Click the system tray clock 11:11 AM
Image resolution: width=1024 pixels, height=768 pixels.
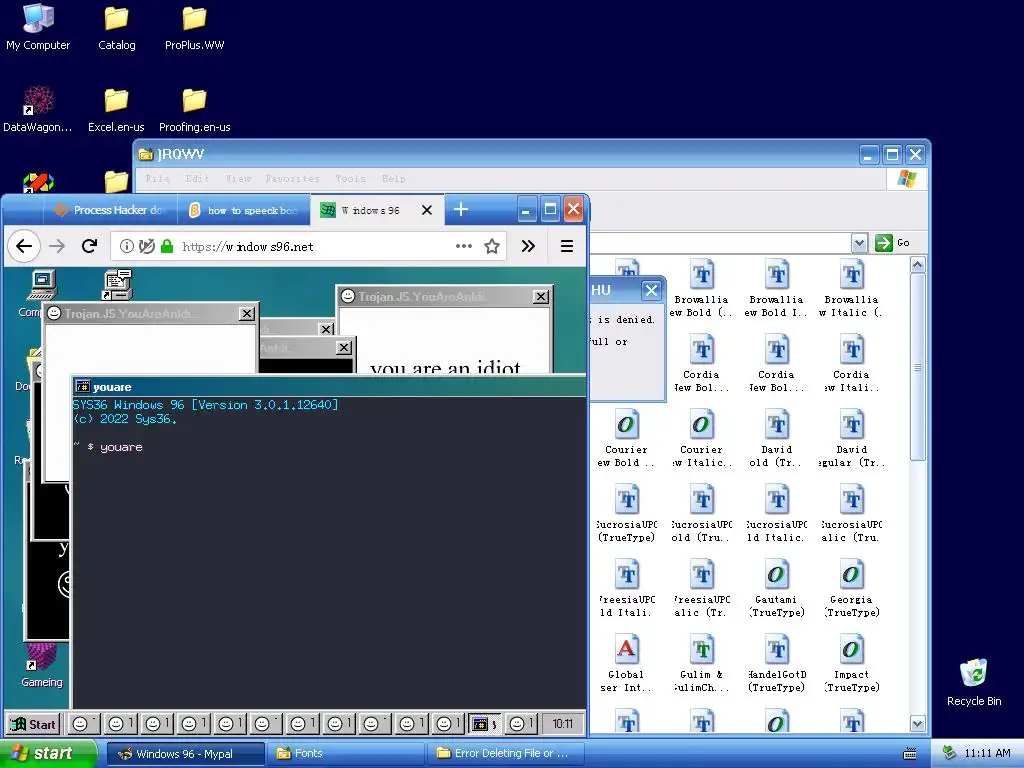(x=987, y=754)
